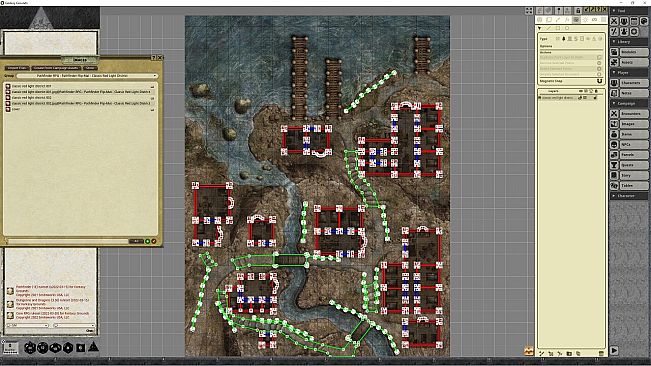651x366 pixels.
Task: Toggle the third Occluder option radio
Action: click(x=599, y=68)
